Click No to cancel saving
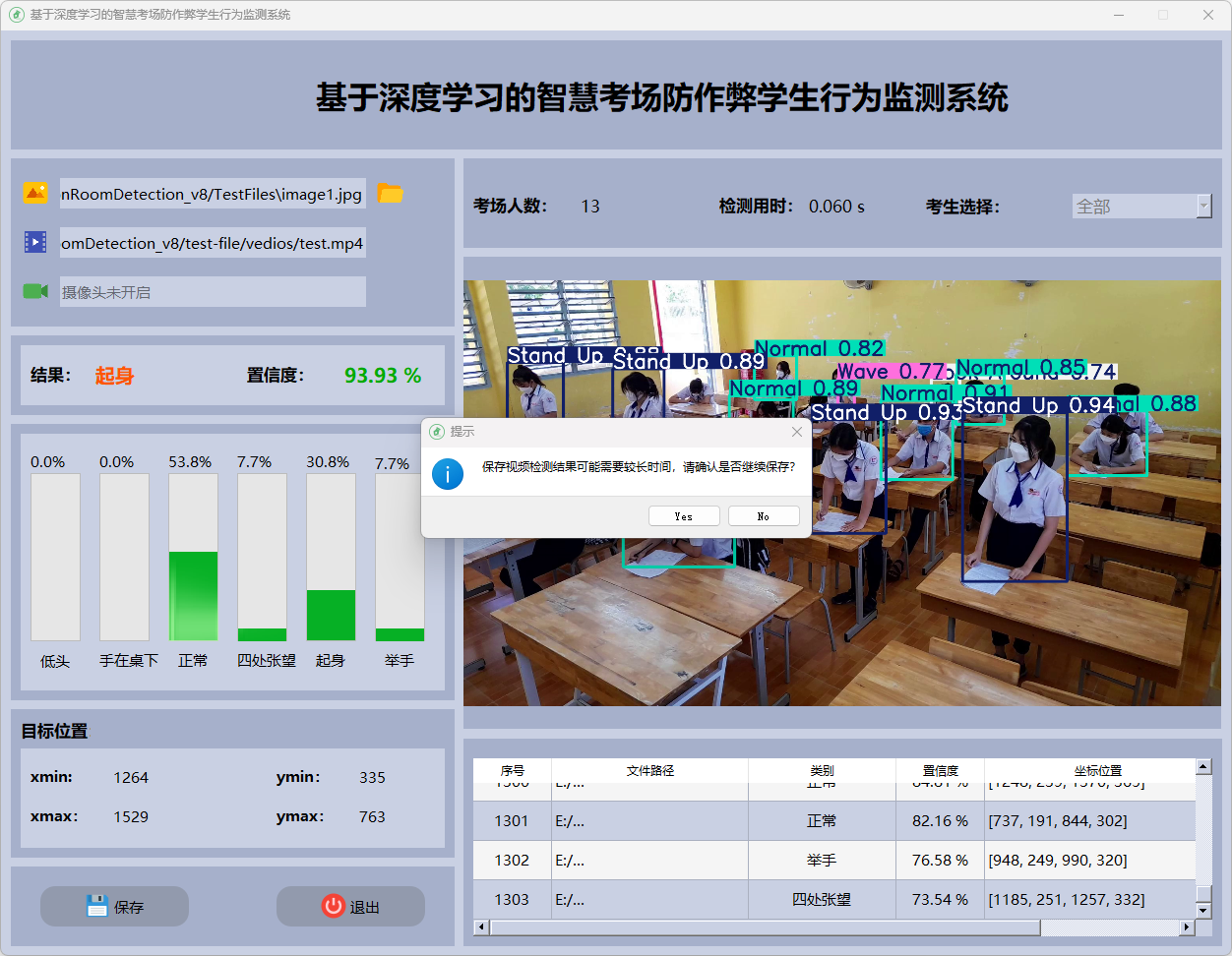This screenshot has width=1232, height=956. click(x=764, y=516)
